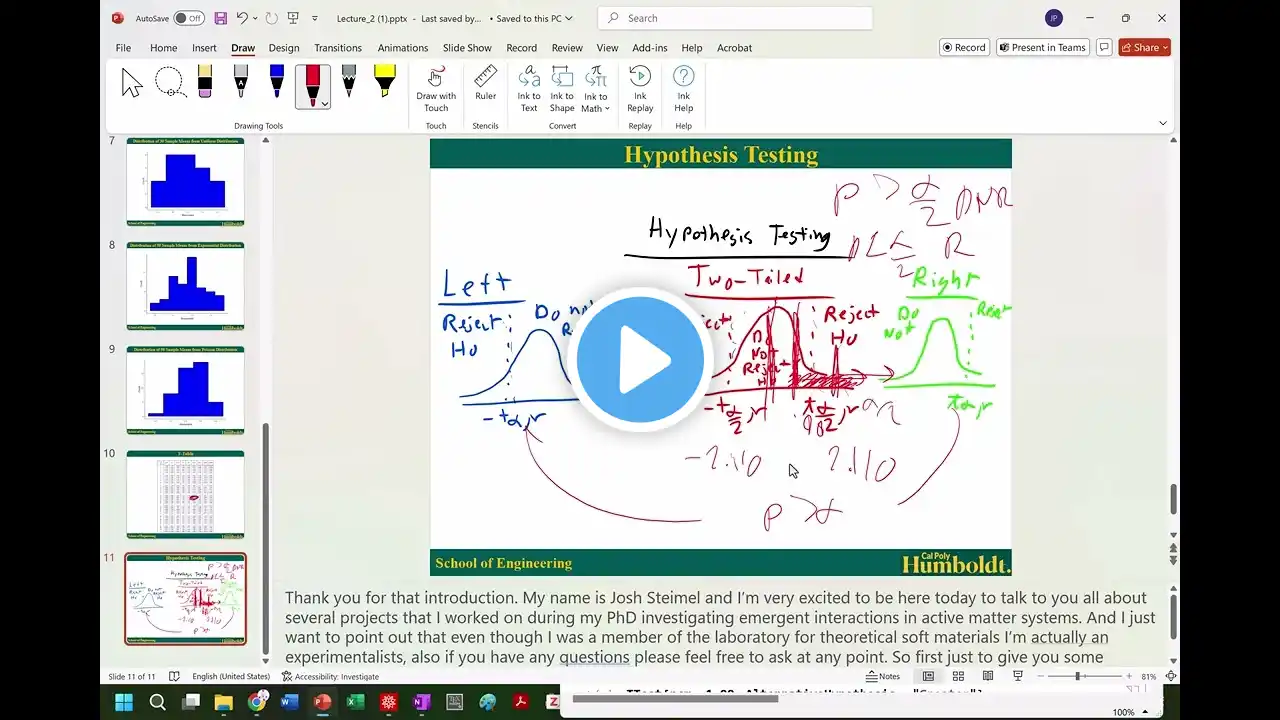Open the File menu
This screenshot has width=1280, height=720.
coord(123,48)
